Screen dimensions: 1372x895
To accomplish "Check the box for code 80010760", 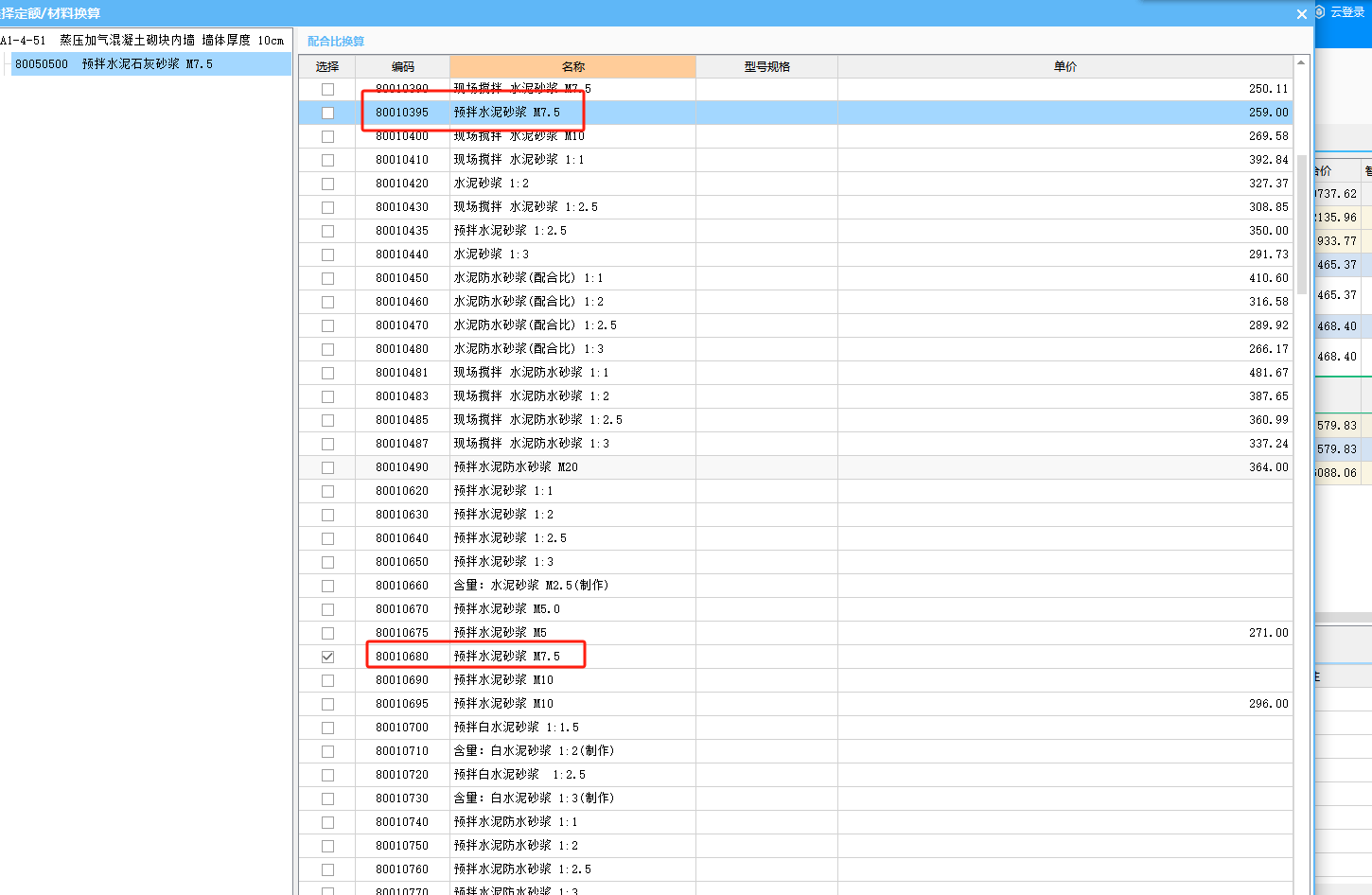I will [327, 869].
